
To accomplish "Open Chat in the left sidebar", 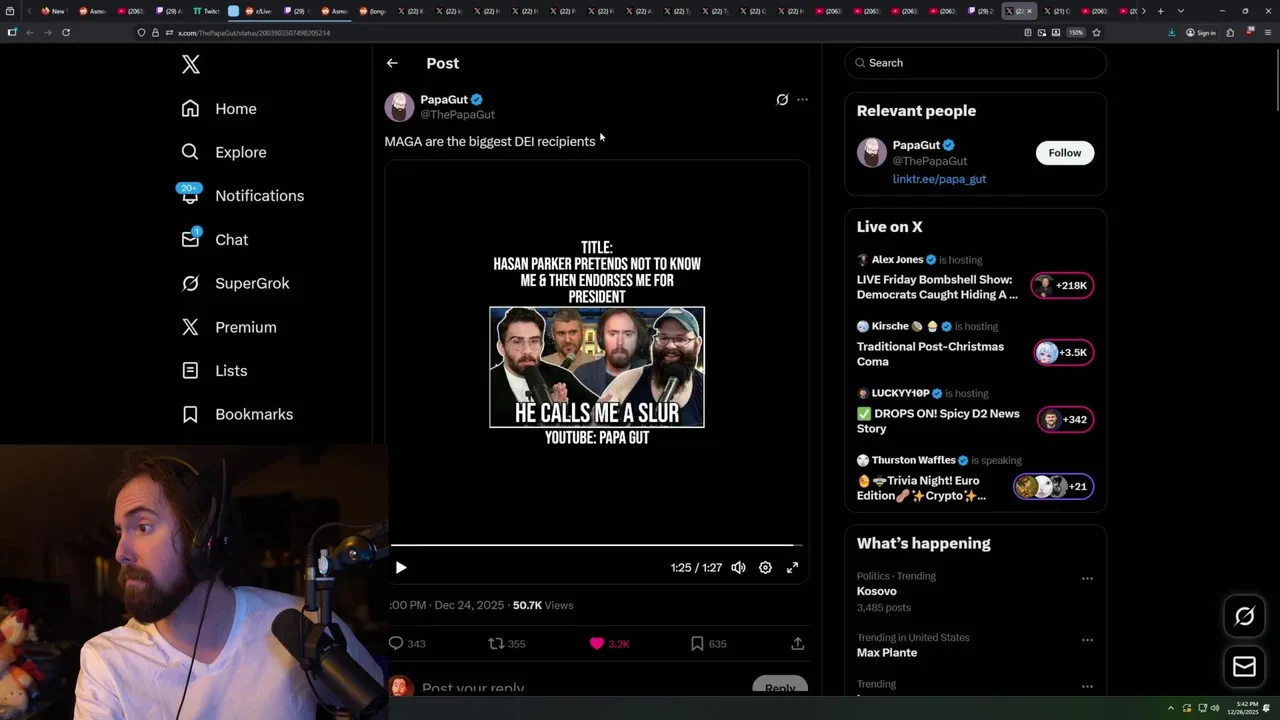I will click(214, 240).
